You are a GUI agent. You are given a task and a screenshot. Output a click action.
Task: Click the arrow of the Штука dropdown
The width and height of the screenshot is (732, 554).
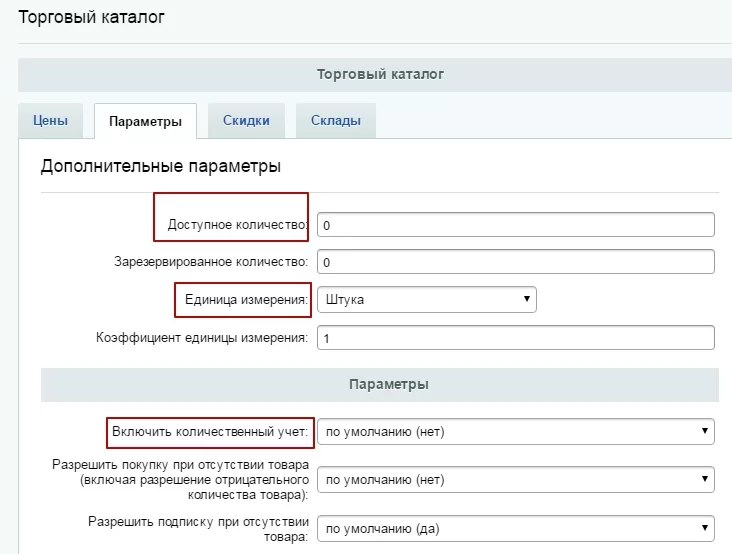[527, 299]
